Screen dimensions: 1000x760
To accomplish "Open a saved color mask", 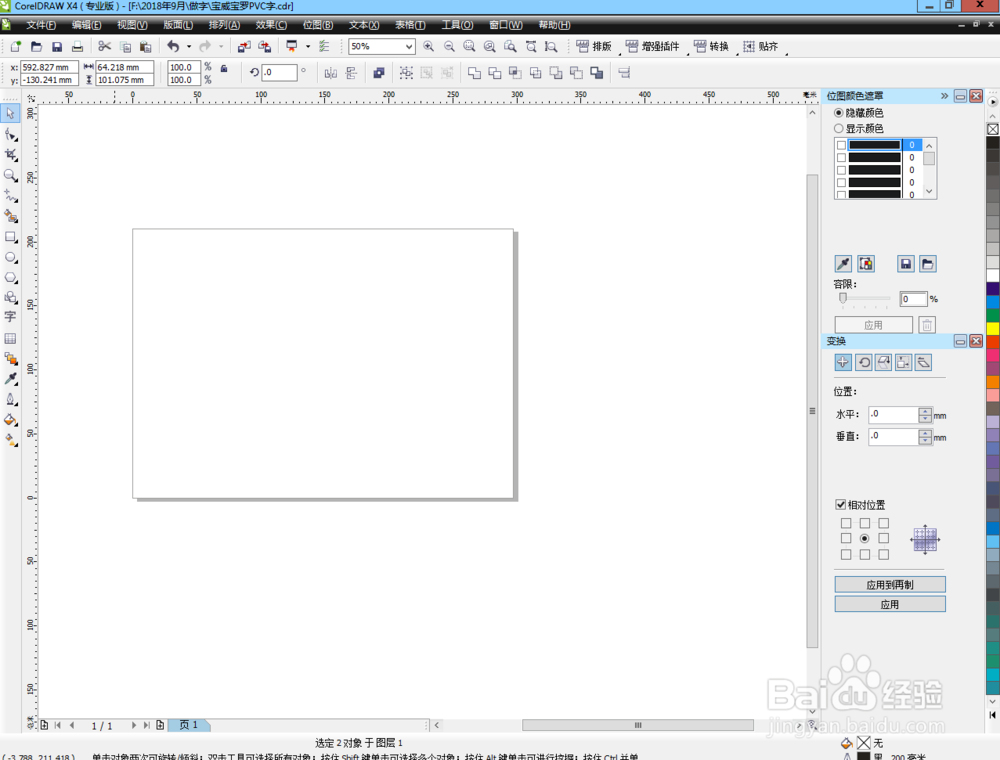I will click(928, 263).
